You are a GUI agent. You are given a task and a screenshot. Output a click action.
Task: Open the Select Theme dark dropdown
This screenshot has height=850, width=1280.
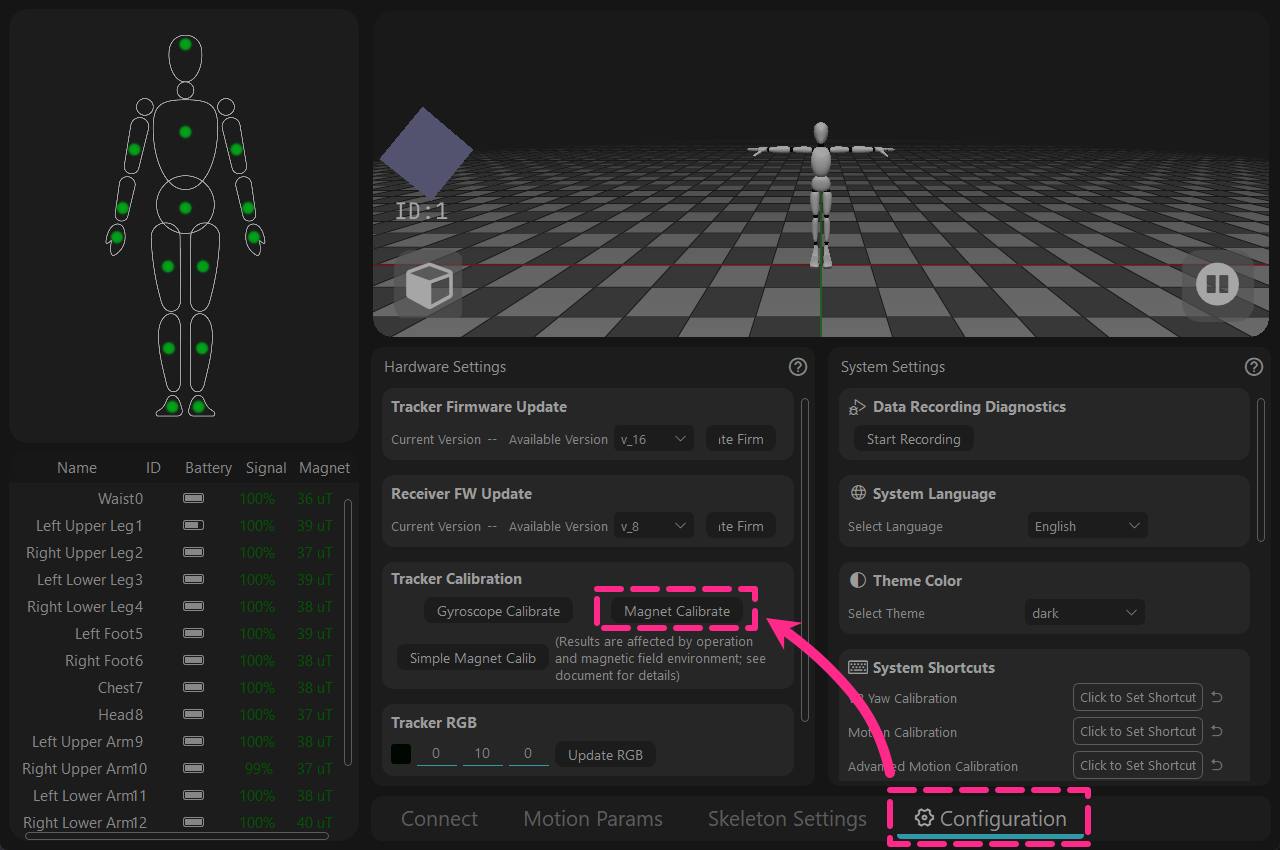pyautogui.click(x=1085, y=613)
